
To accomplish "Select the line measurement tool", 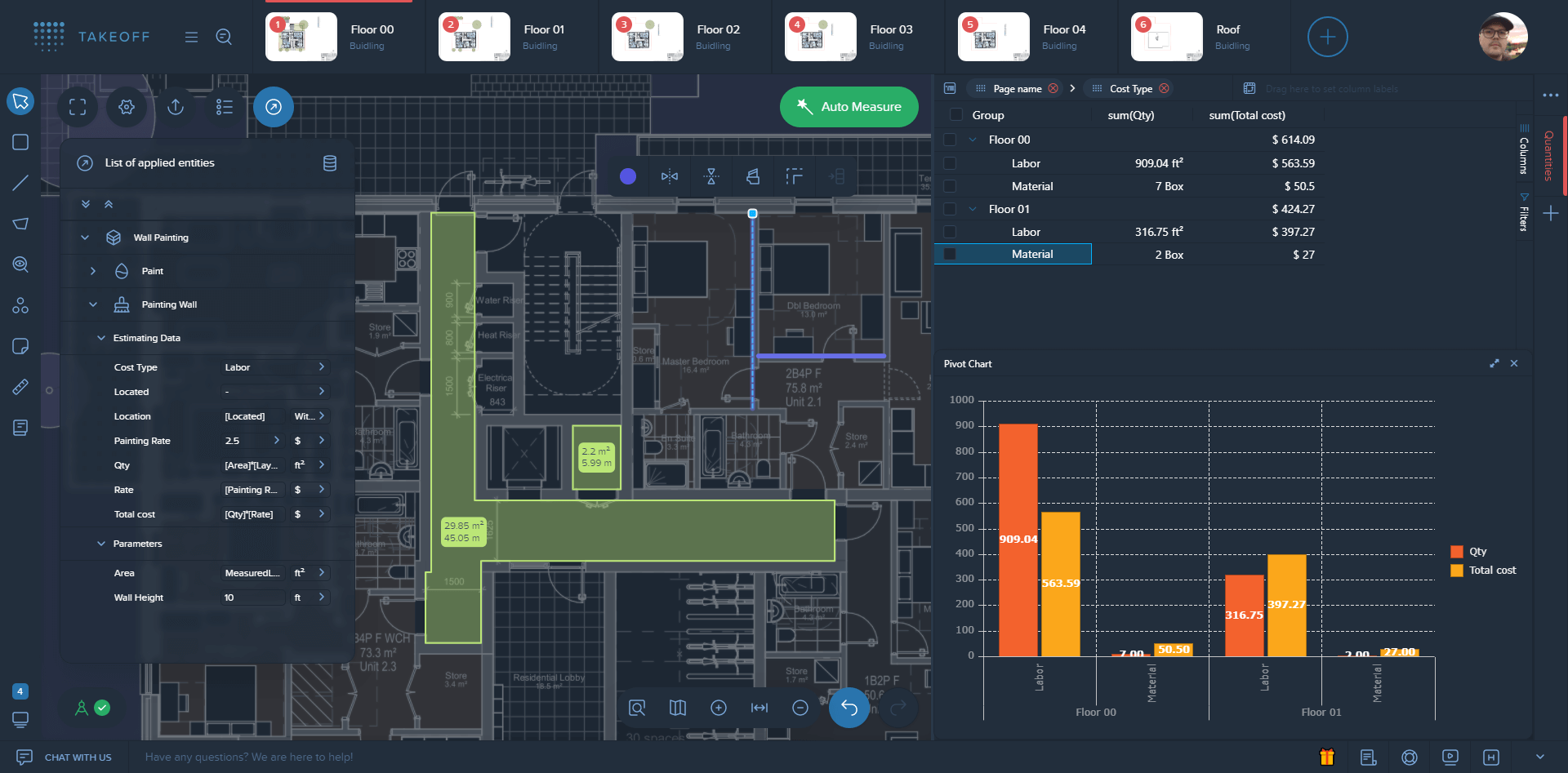I will point(20,182).
